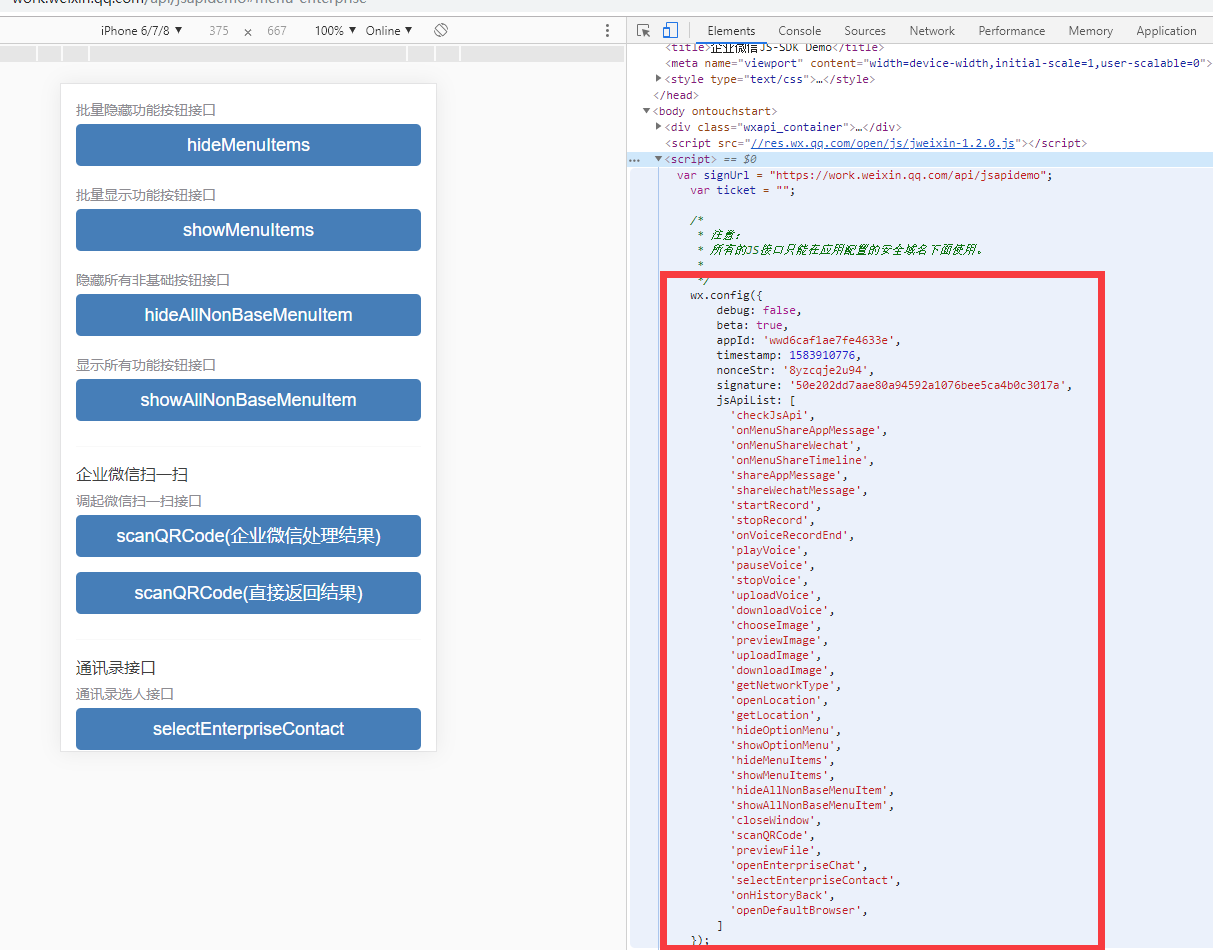The image size is (1213, 950).
Task: Click the width field showing 375
Action: tap(219, 31)
